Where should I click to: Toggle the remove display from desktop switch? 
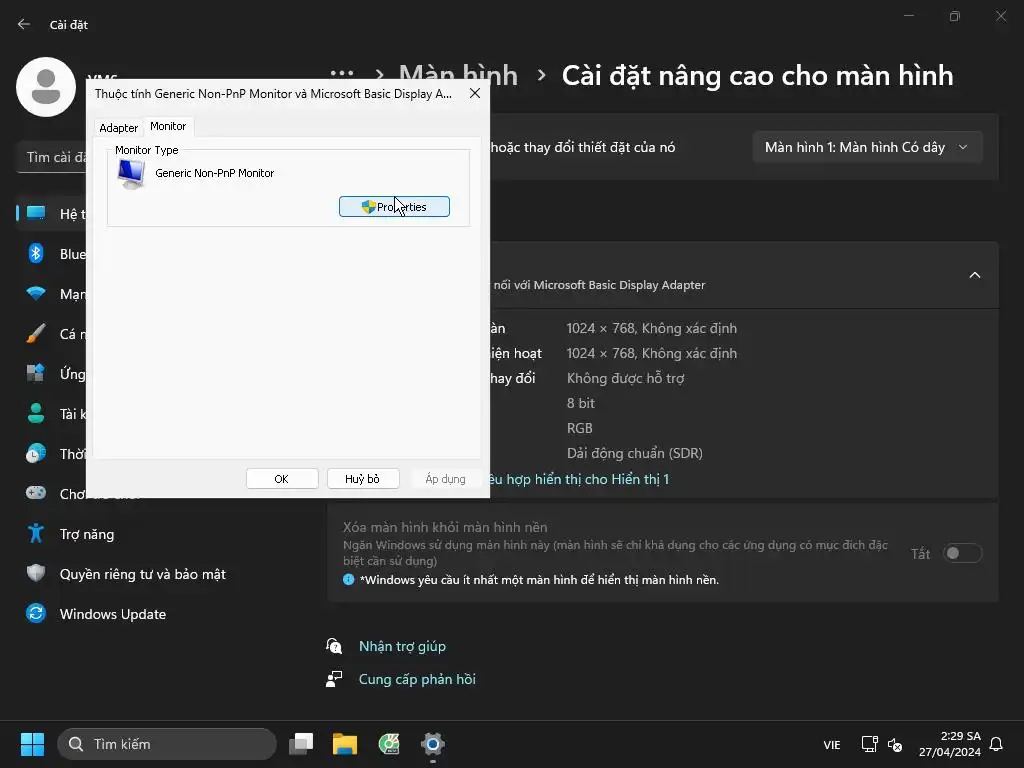point(963,553)
